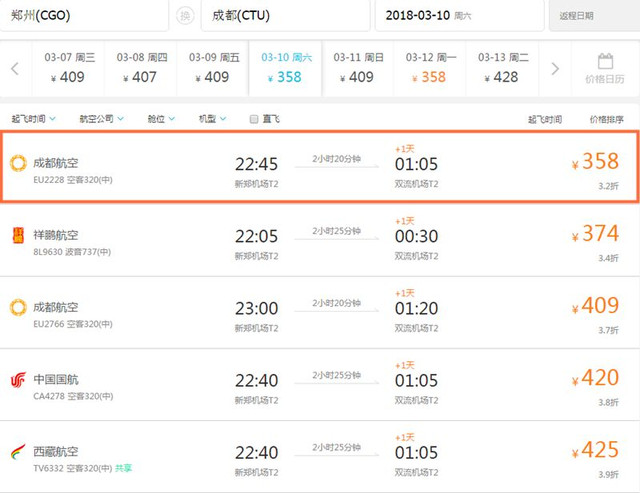Viewport: 640px width, 493px height.
Task: Click the Tibet Airlines logo for TV6332
Action: coord(18,451)
